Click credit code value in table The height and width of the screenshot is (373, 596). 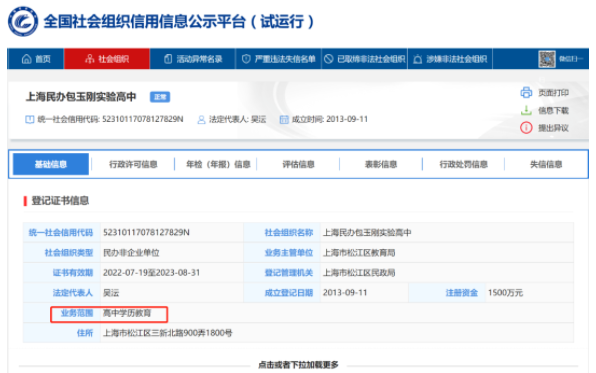[x=146, y=232]
